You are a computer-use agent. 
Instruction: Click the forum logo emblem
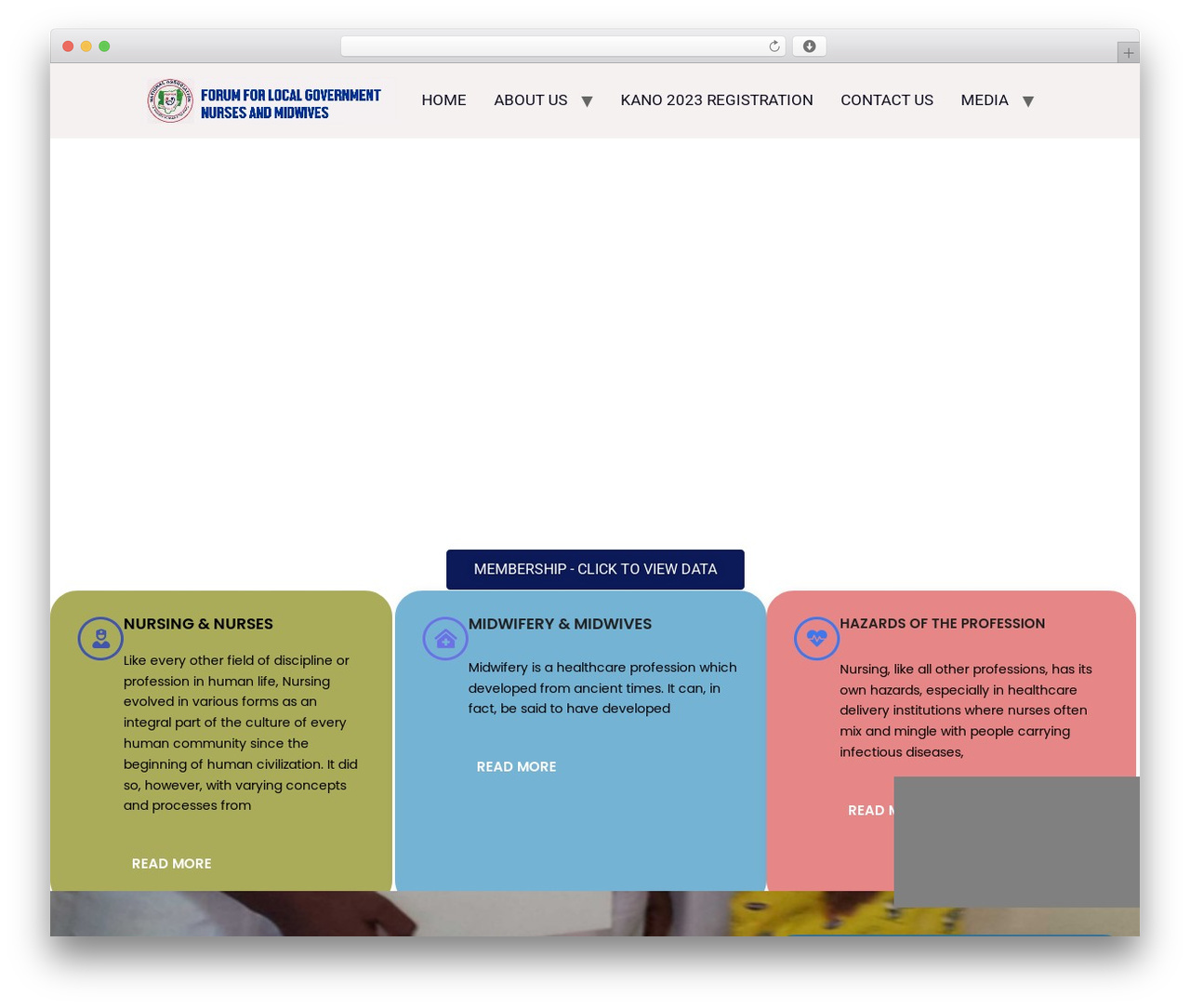[169, 100]
